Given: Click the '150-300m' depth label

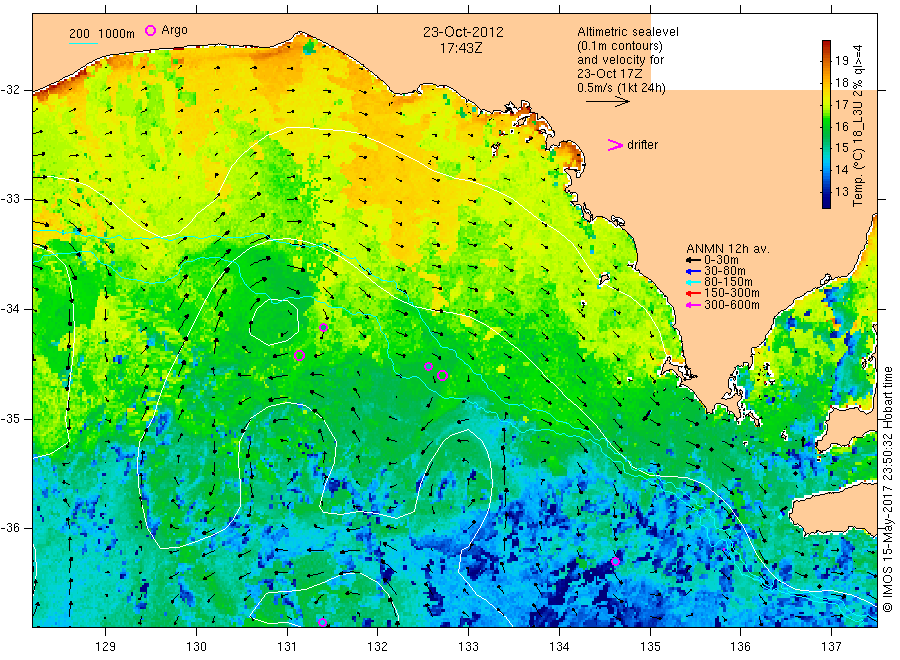Looking at the screenshot, I should (x=732, y=293).
